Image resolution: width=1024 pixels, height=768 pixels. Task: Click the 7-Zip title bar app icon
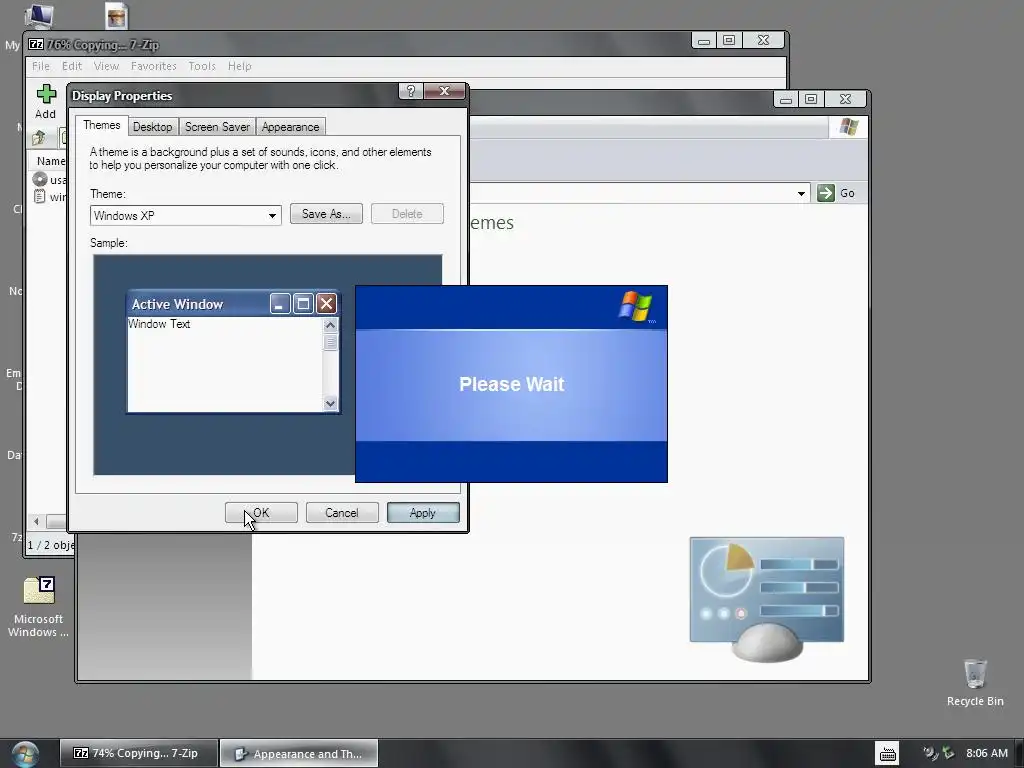[x=37, y=44]
